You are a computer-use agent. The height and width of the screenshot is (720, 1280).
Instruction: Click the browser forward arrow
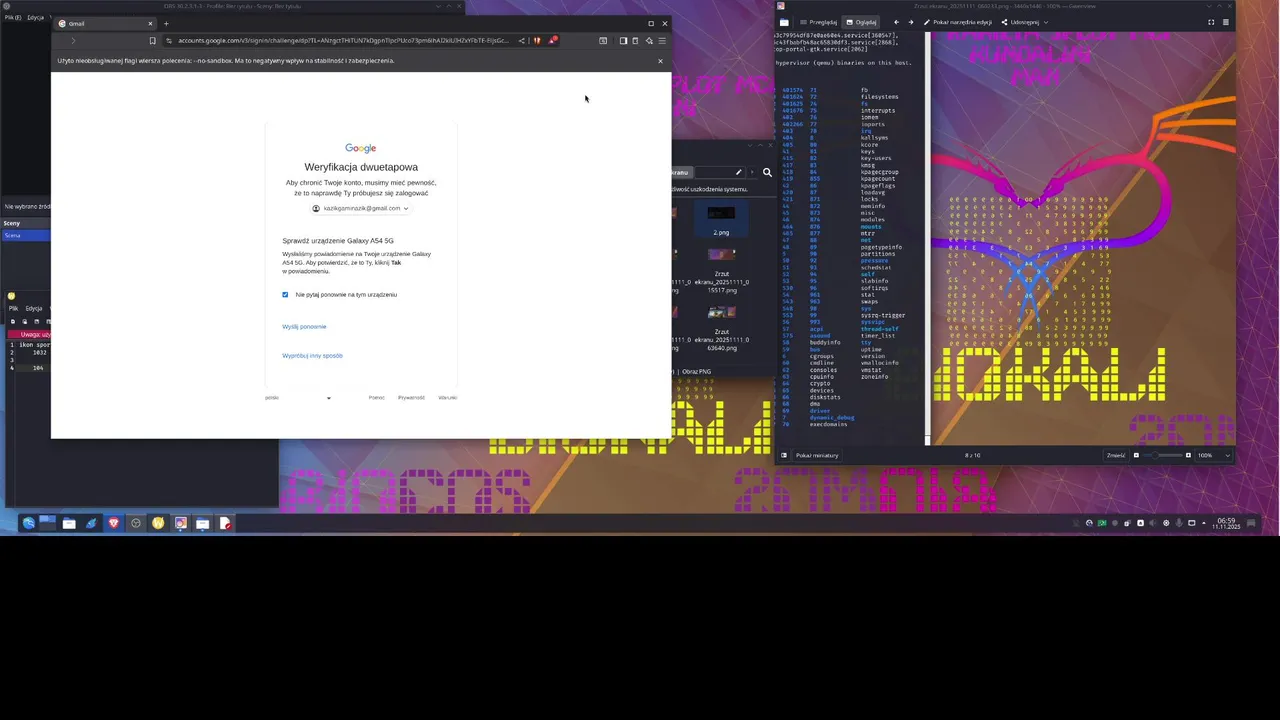73,41
